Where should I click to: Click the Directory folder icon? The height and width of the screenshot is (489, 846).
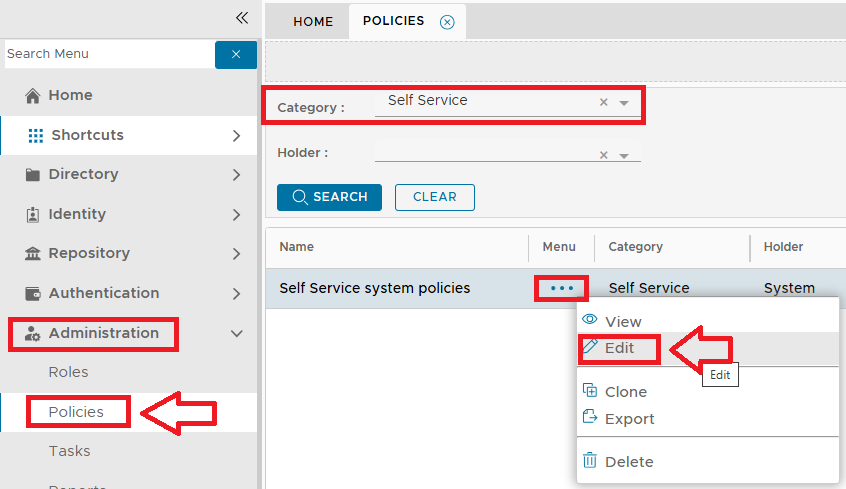coord(33,175)
